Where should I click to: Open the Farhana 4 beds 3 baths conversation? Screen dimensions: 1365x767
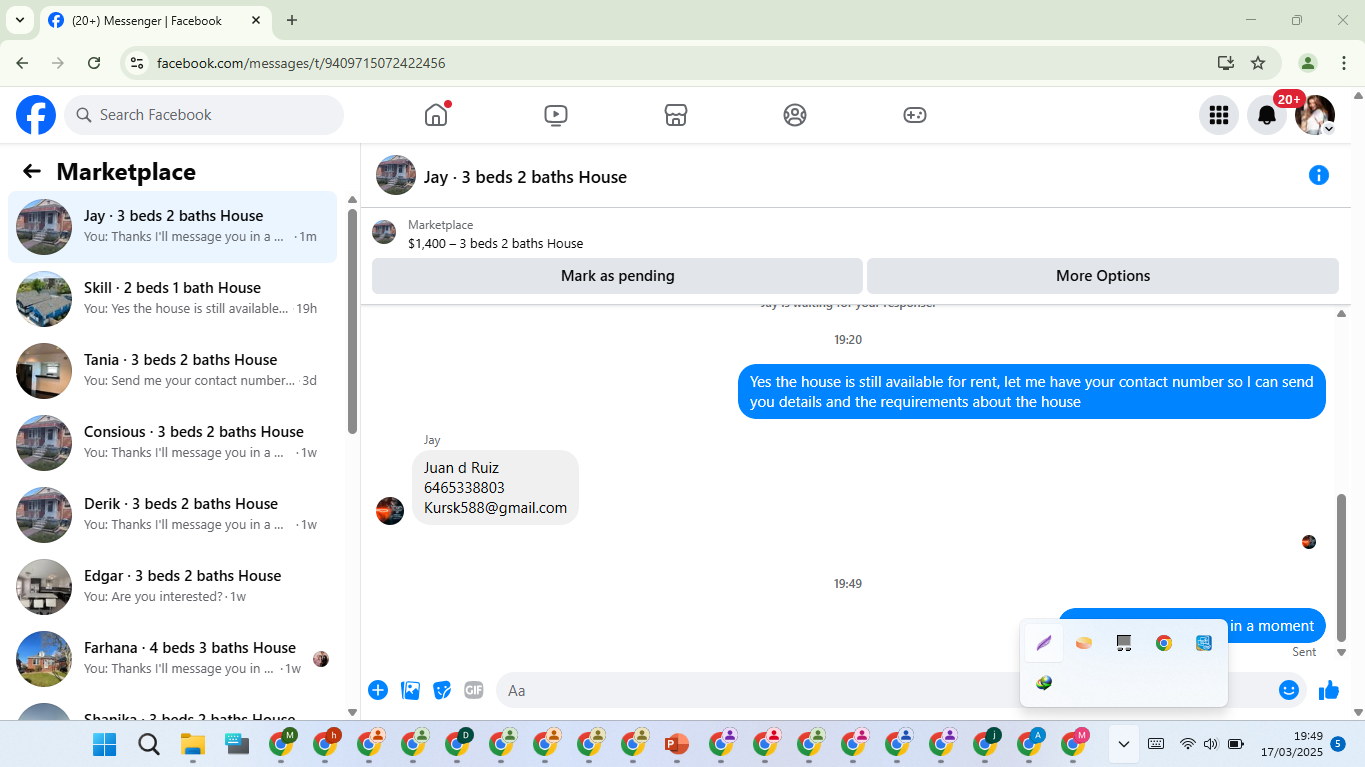click(172, 659)
